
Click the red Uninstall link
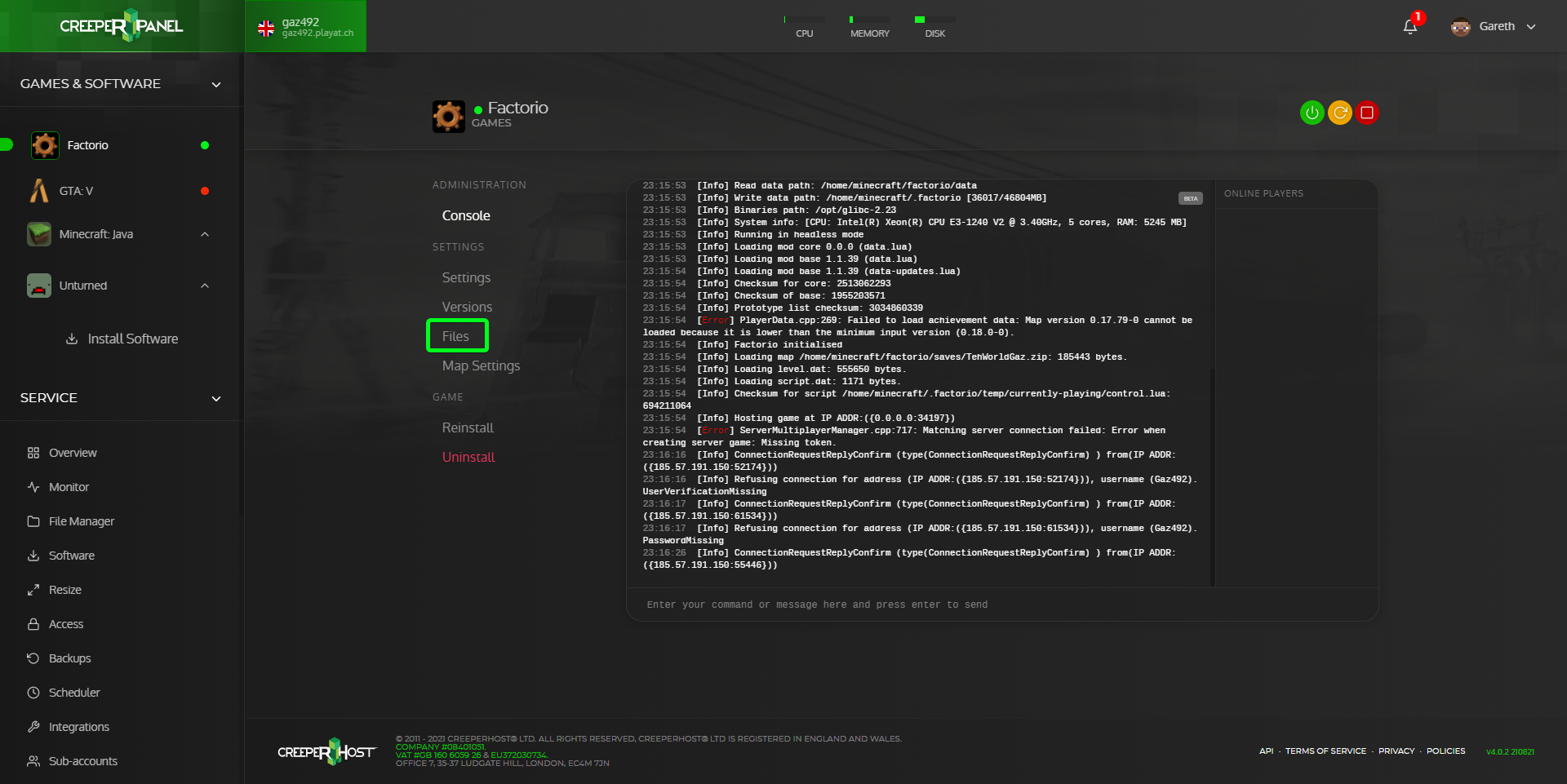pyautogui.click(x=468, y=457)
